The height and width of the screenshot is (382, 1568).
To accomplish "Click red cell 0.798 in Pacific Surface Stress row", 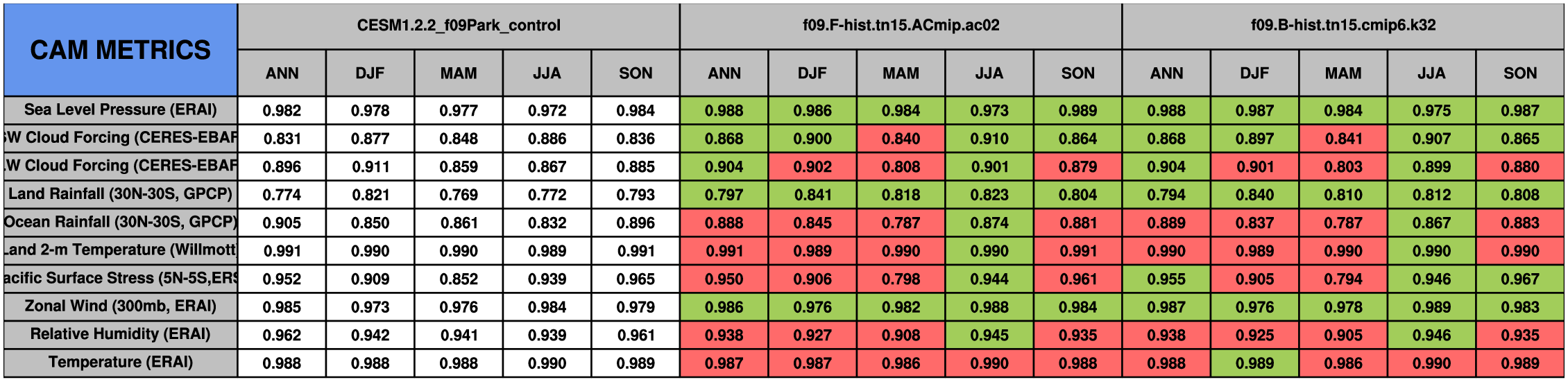I will pyautogui.click(x=901, y=279).
